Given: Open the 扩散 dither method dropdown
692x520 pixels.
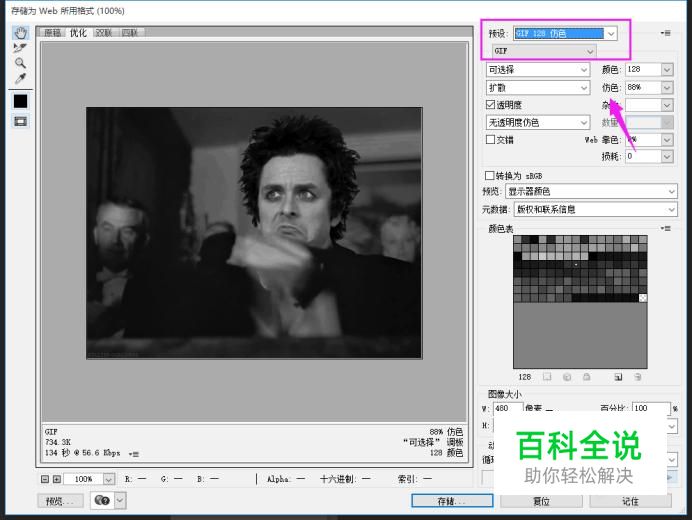Looking at the screenshot, I should click(x=538, y=88).
